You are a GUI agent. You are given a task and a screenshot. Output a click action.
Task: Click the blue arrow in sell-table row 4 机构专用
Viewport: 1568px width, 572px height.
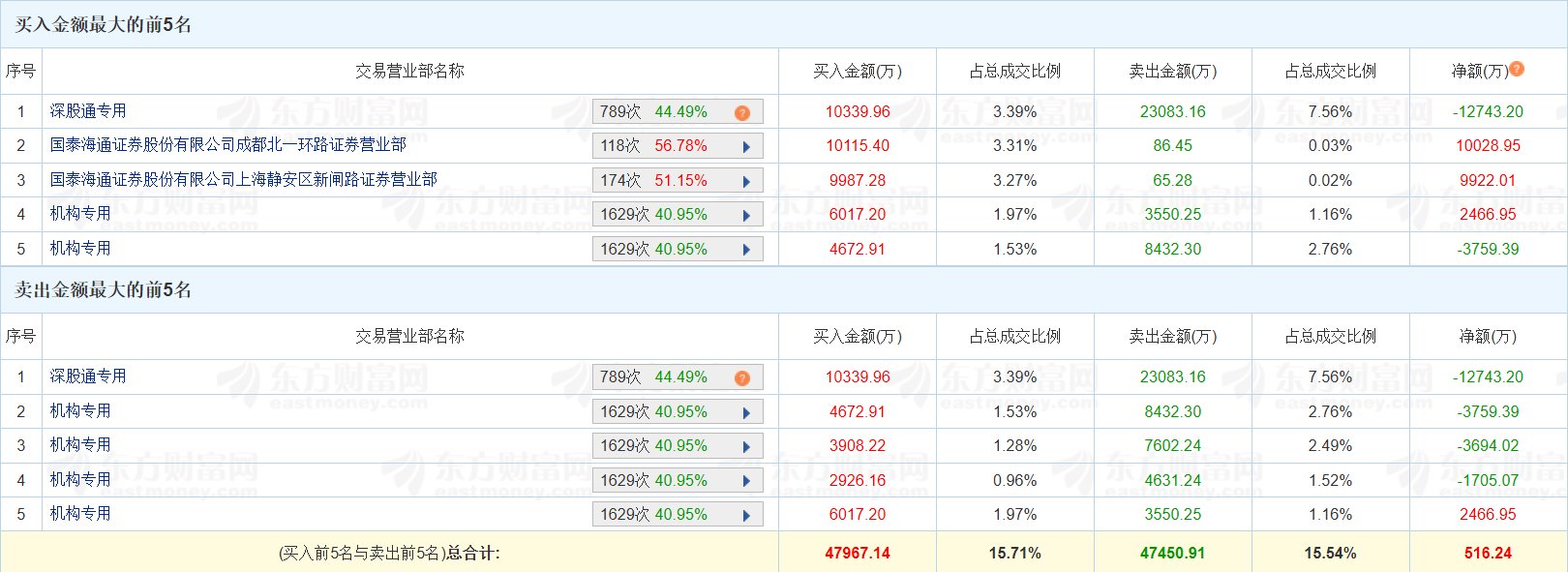tap(746, 481)
